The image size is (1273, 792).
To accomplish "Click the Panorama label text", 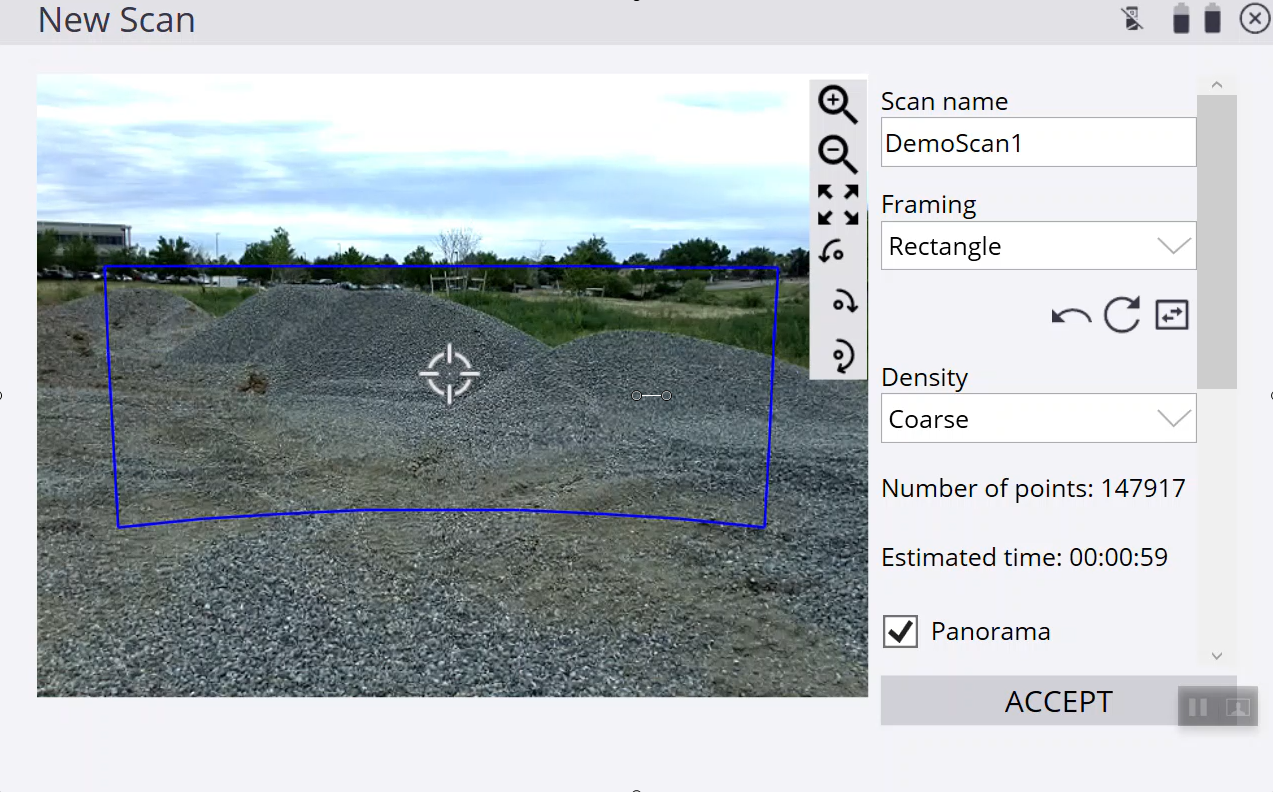I will pyautogui.click(x=990, y=631).
